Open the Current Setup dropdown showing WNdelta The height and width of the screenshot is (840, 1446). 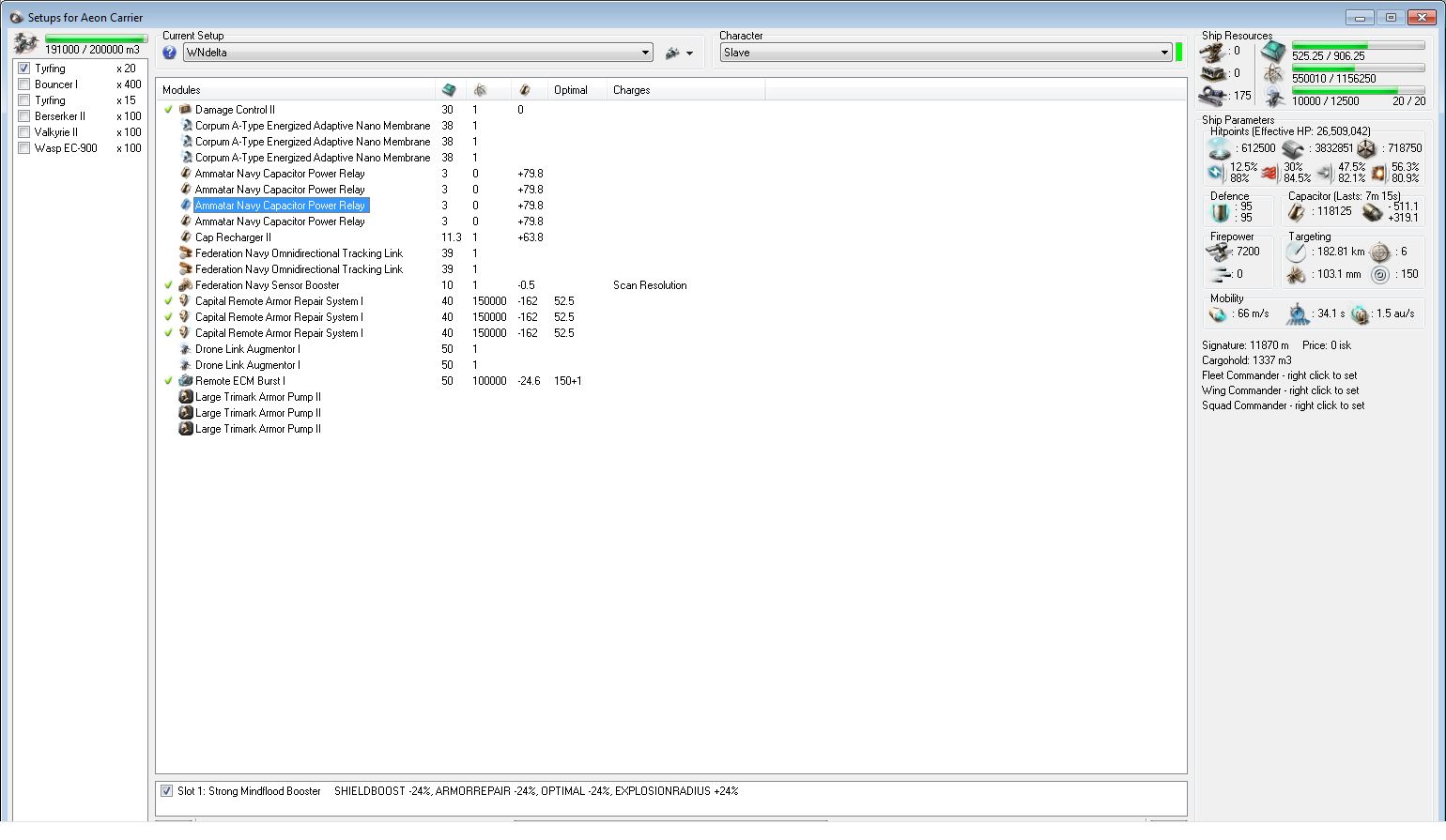click(418, 53)
